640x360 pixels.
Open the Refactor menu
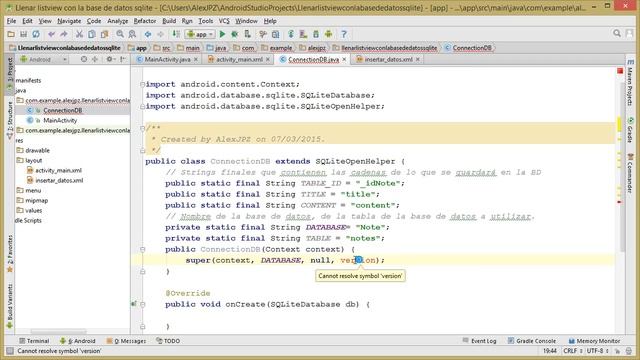(145, 21)
